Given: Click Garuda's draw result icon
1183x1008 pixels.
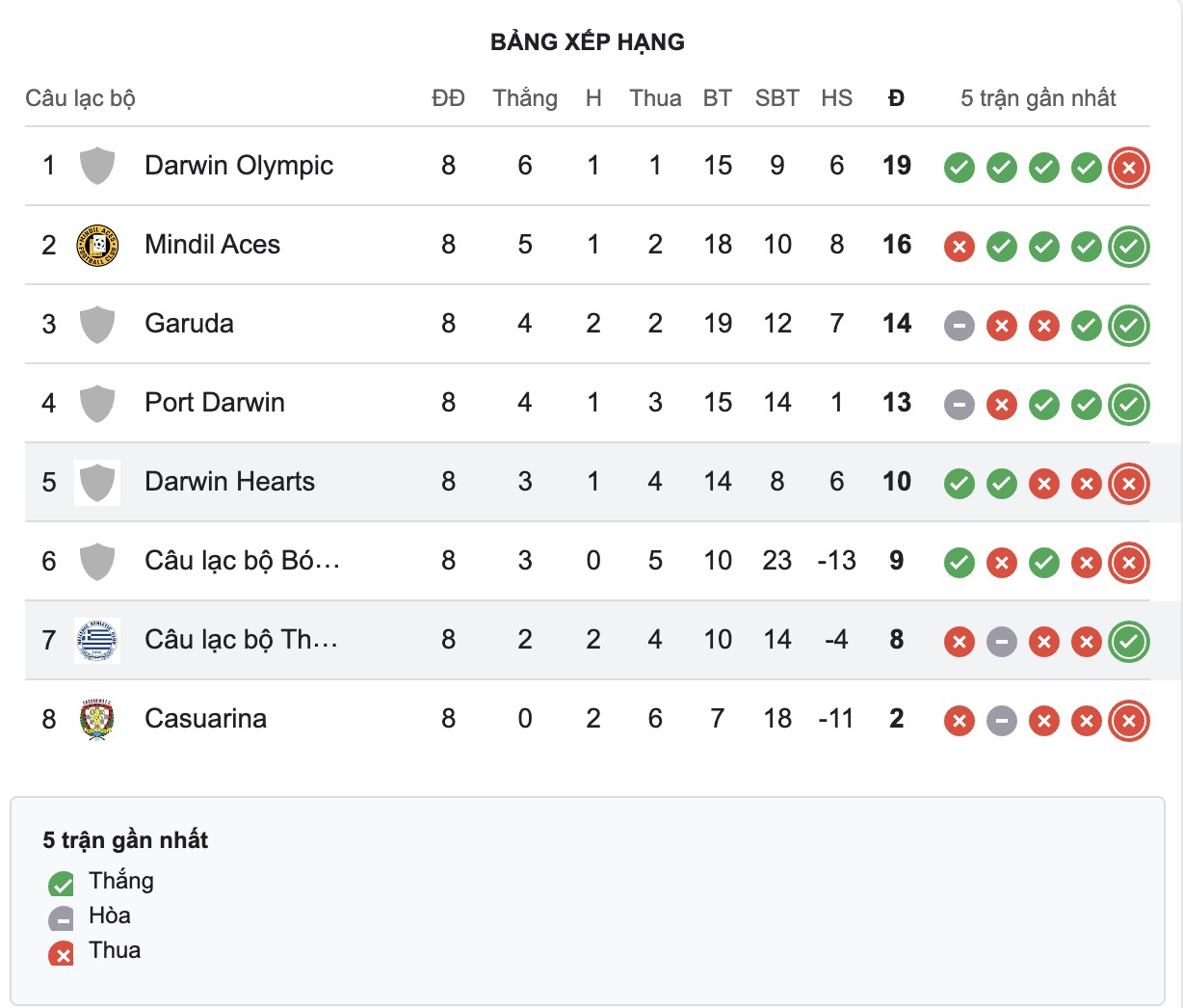Looking at the screenshot, I should coord(959,326).
